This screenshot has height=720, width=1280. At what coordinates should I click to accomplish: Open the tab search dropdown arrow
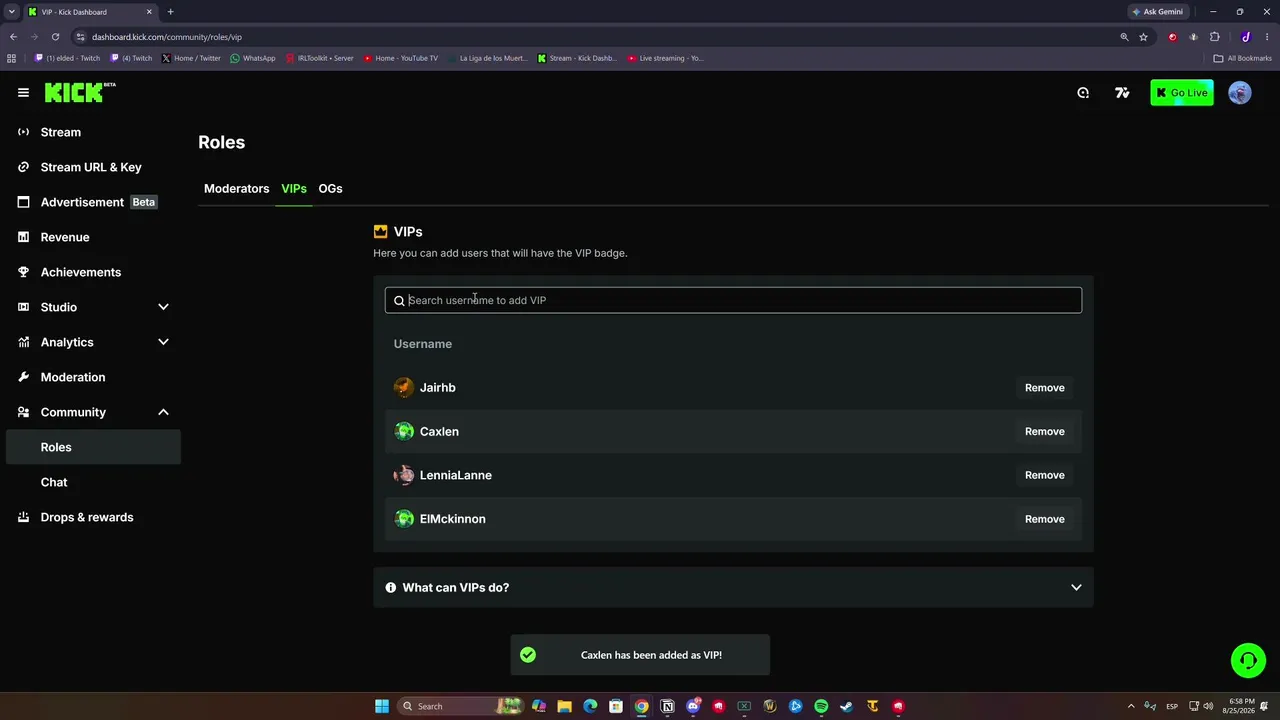click(x=12, y=12)
